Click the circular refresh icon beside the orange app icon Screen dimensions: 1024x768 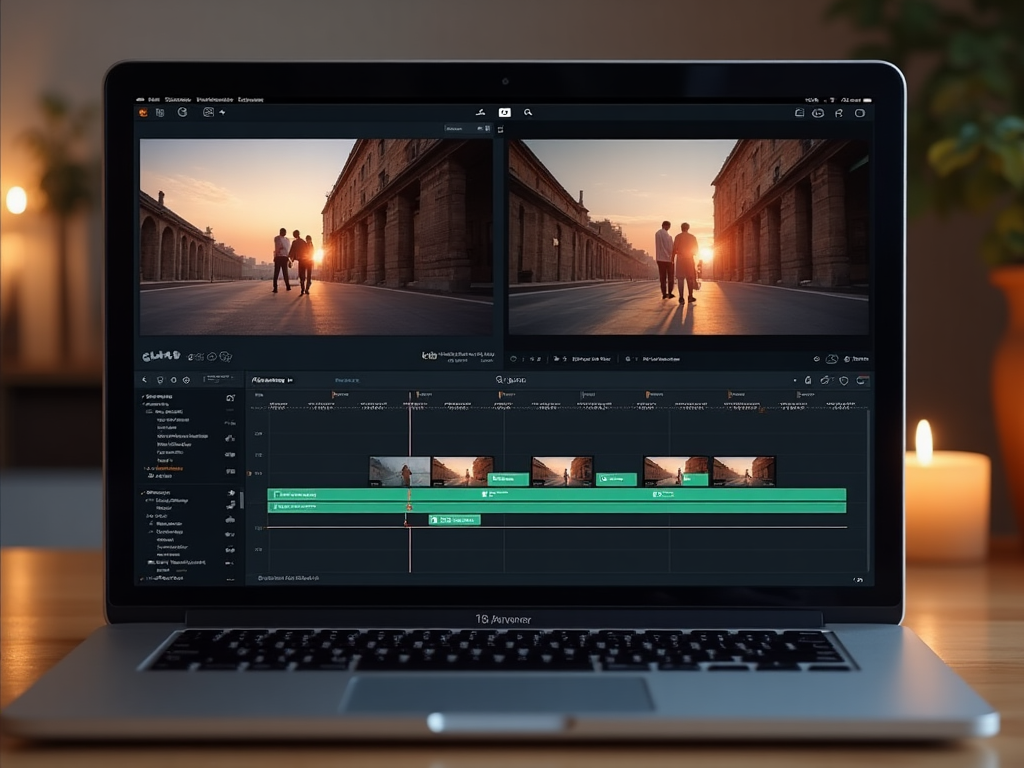[182, 113]
